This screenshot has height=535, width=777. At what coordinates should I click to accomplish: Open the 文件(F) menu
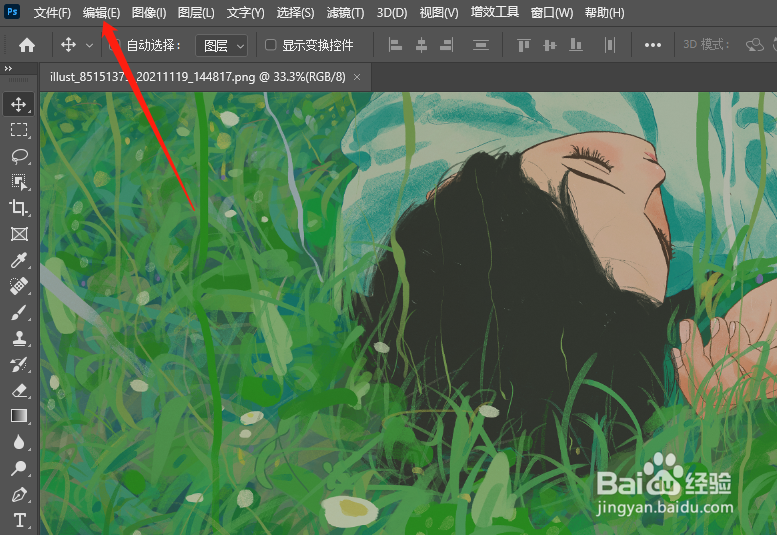[52, 12]
